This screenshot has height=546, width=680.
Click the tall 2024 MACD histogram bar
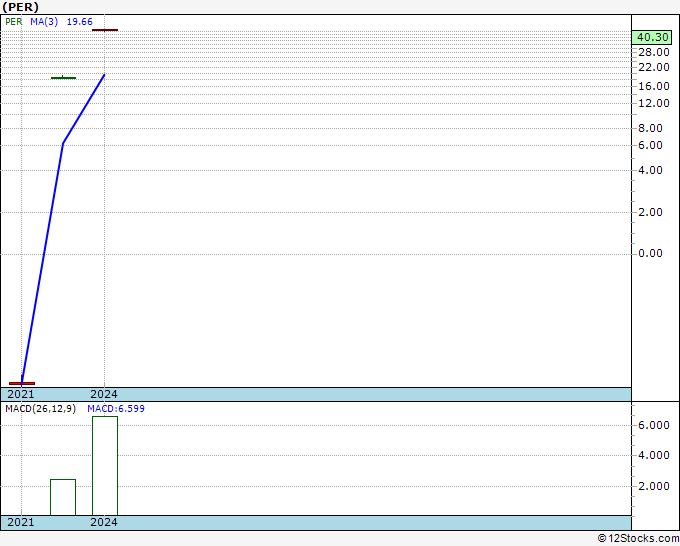pyautogui.click(x=105, y=466)
